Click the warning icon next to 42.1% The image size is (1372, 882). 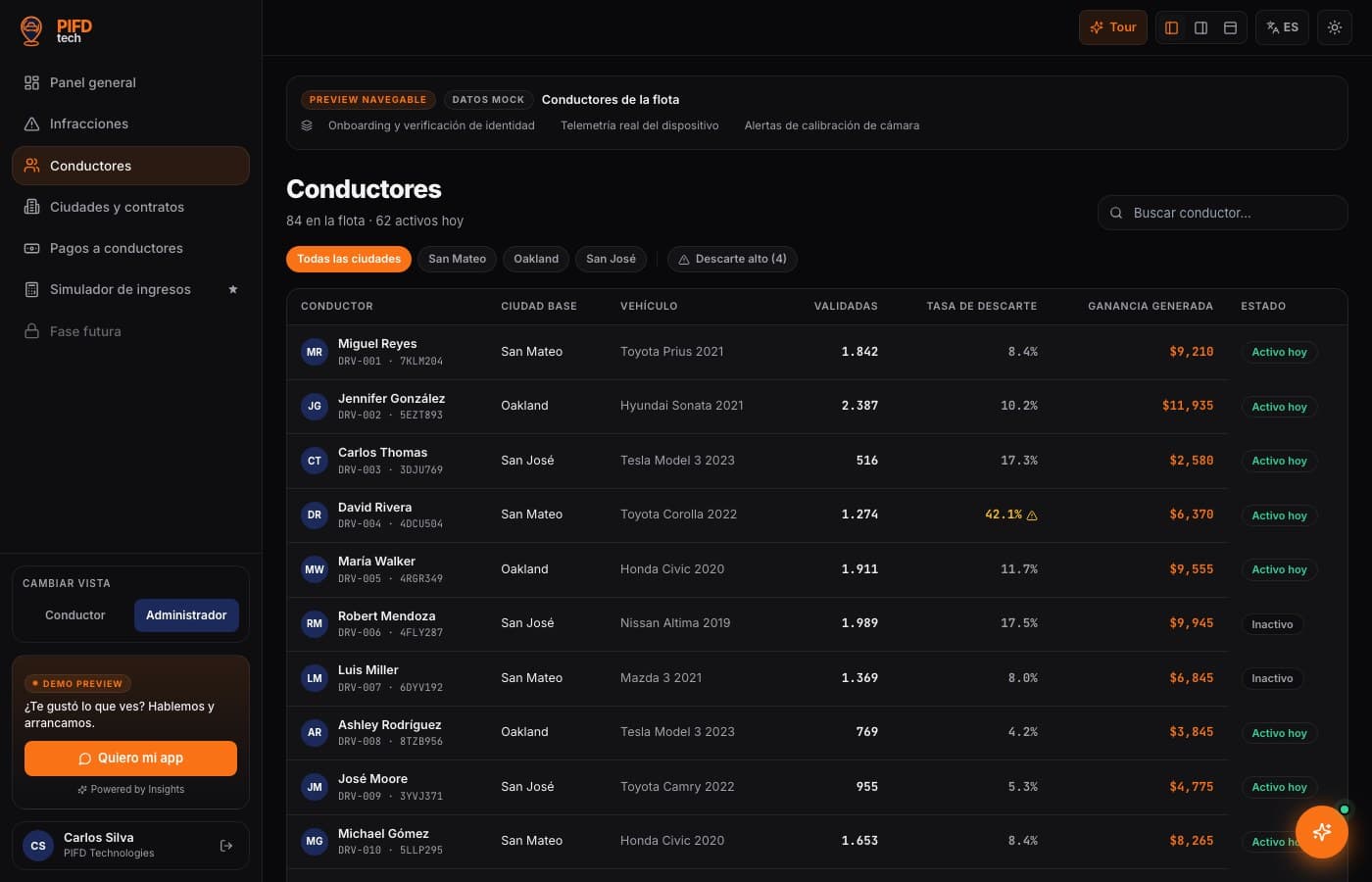(1032, 514)
